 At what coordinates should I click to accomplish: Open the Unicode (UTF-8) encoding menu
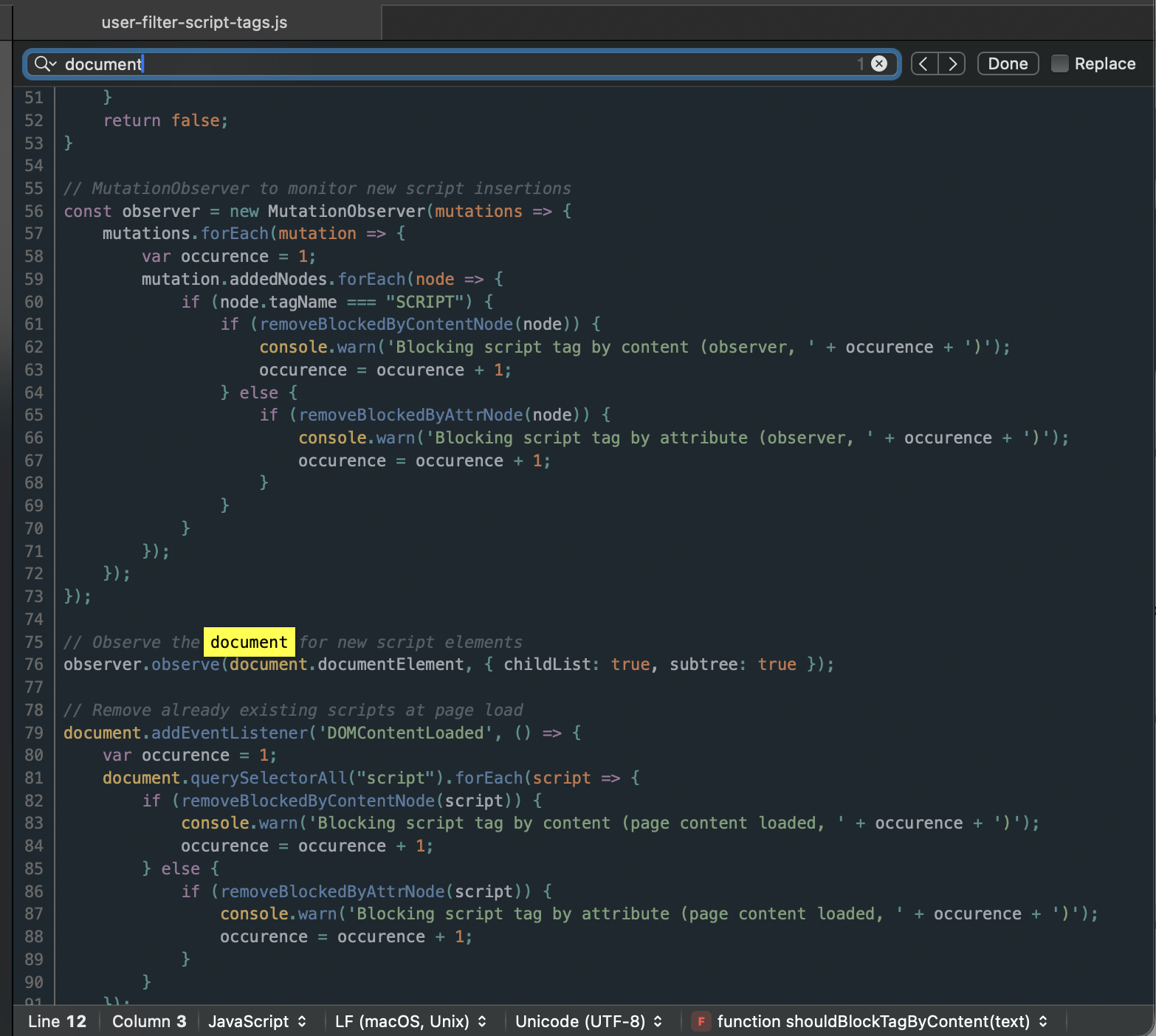click(x=588, y=1021)
